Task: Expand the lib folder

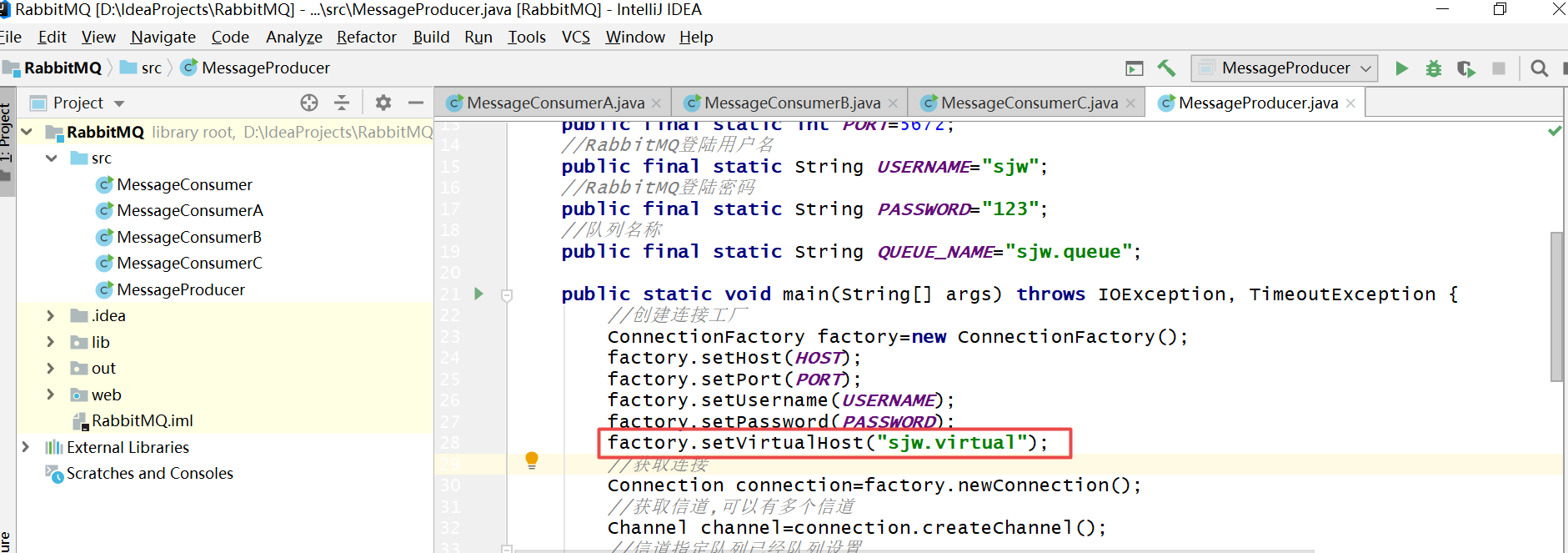Action: [x=51, y=342]
